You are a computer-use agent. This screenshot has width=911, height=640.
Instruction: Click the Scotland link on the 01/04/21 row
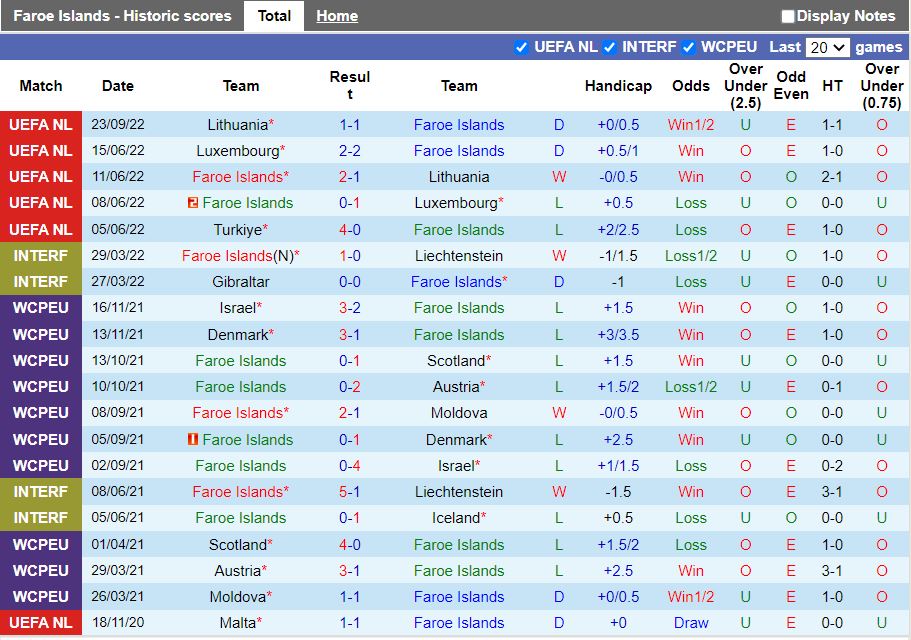click(240, 544)
